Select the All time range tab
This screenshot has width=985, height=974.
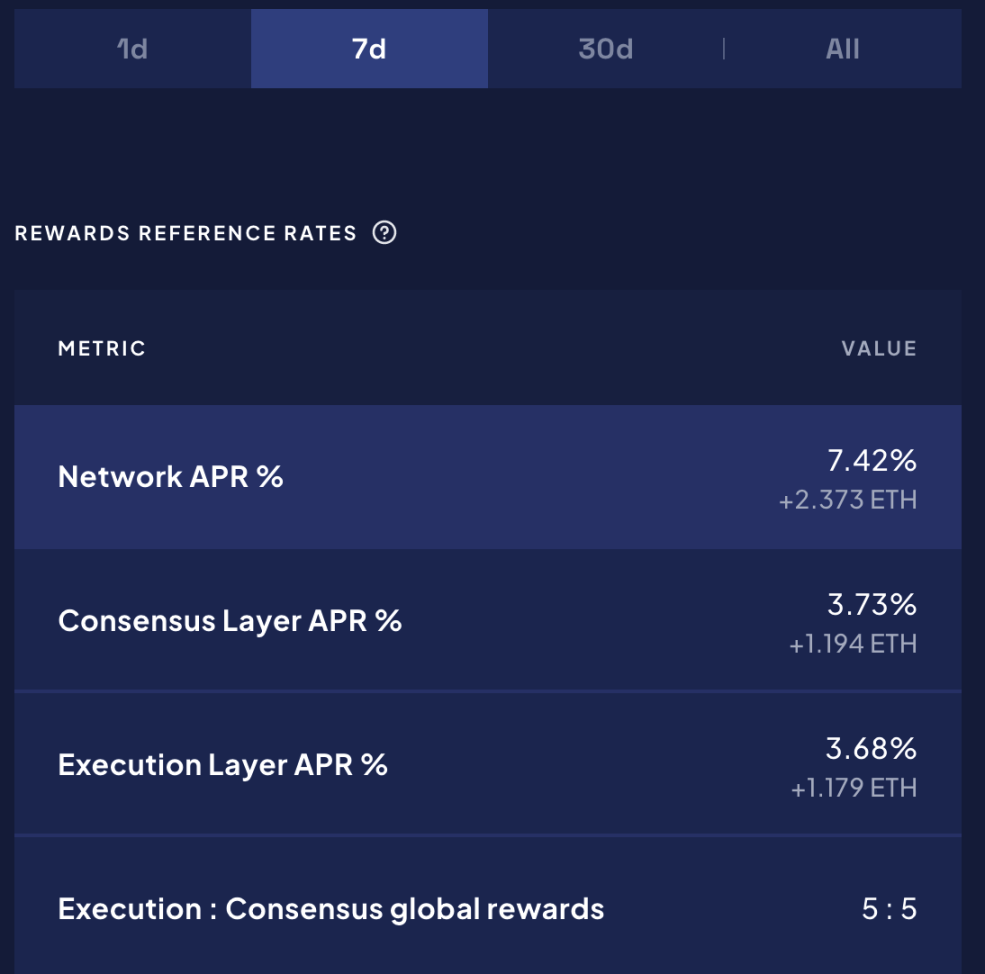[842, 48]
